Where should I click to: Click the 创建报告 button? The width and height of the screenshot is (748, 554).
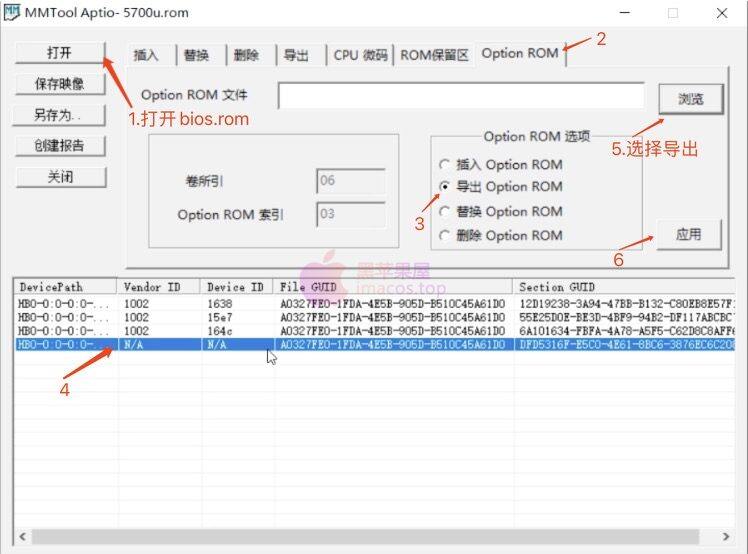pos(60,146)
